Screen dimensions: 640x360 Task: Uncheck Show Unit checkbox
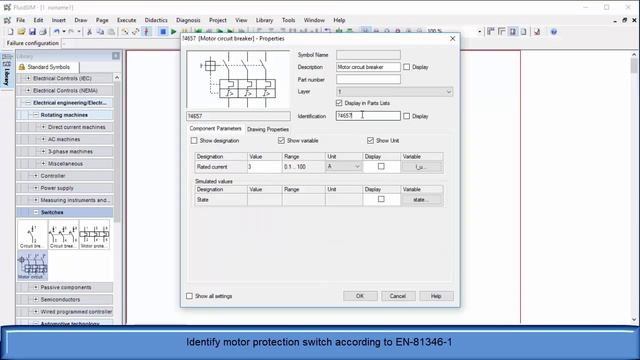point(370,140)
